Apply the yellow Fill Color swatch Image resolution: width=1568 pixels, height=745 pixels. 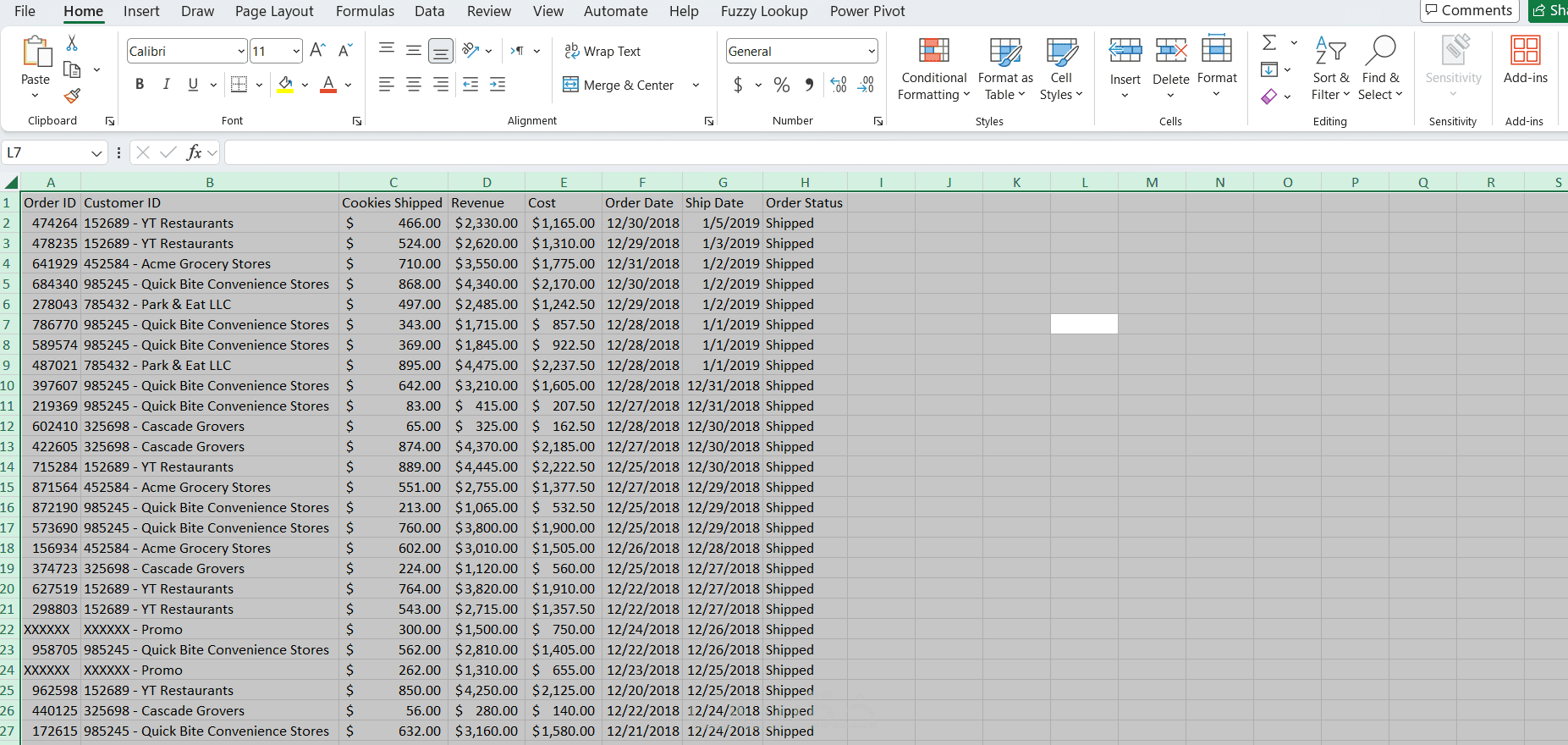pyautogui.click(x=286, y=85)
